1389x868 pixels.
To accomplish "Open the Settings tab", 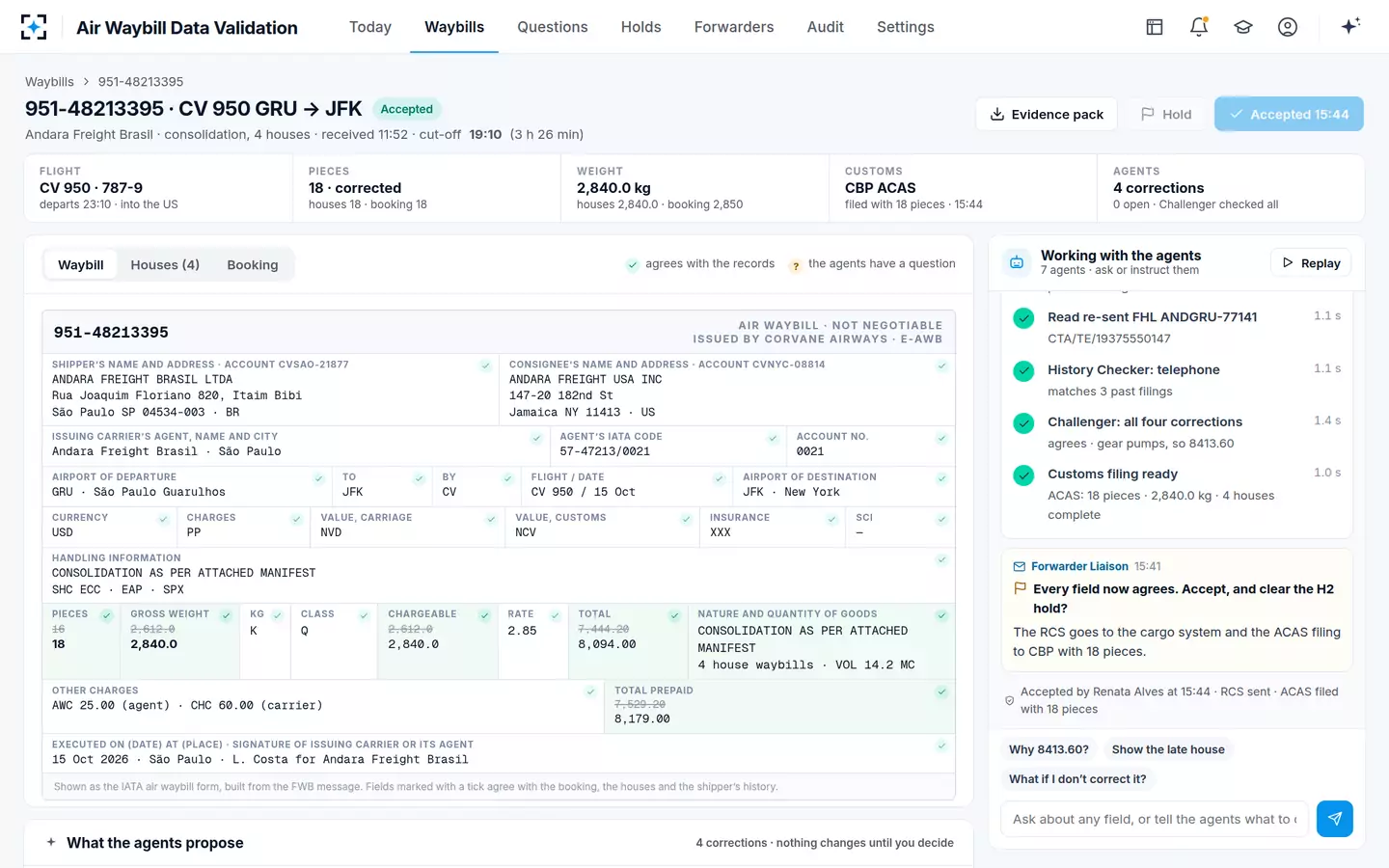I will pos(906,27).
